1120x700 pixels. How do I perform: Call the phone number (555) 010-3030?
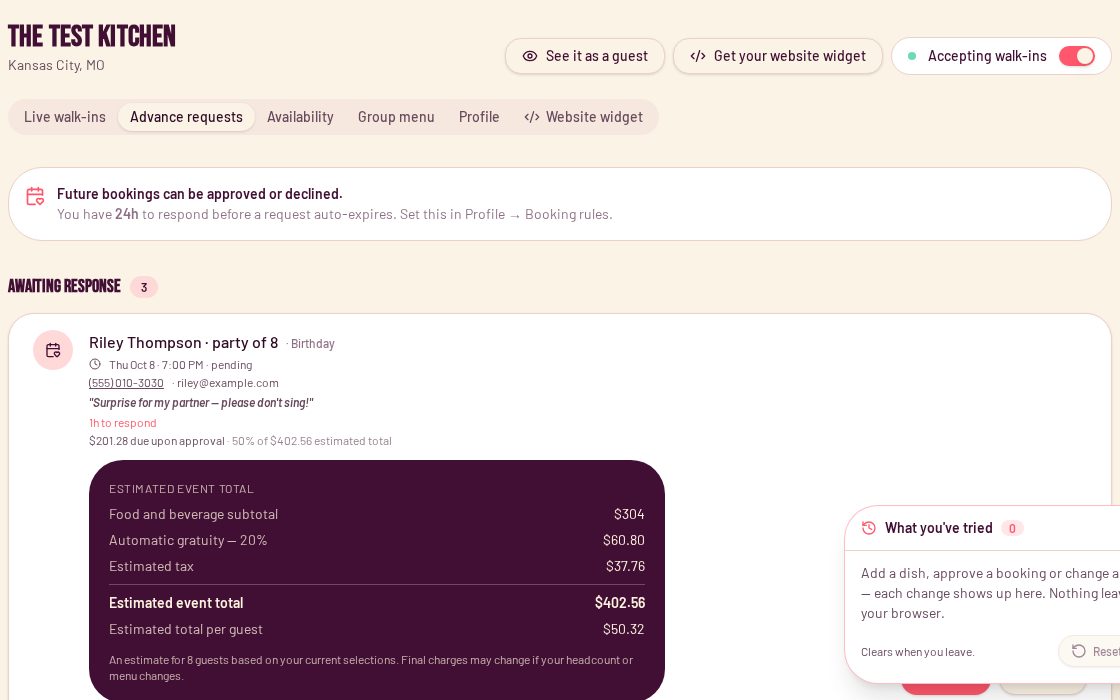point(126,383)
